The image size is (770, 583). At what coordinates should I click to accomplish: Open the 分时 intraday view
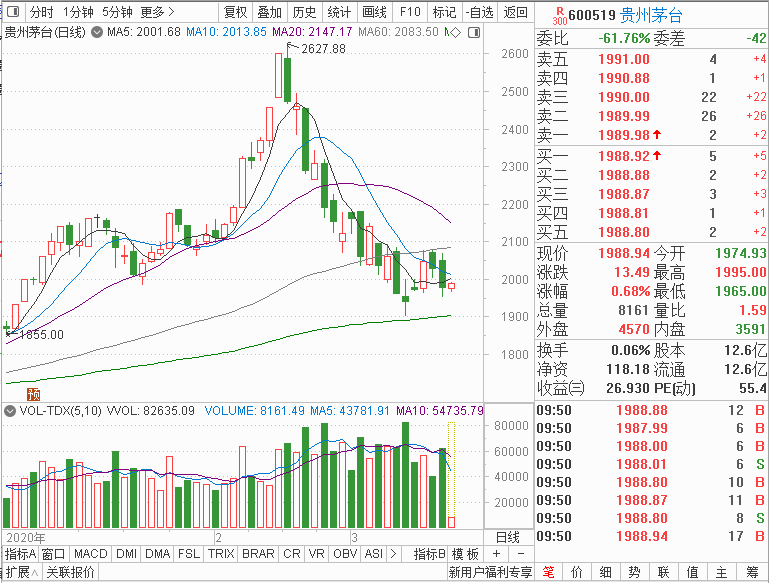pyautogui.click(x=42, y=12)
